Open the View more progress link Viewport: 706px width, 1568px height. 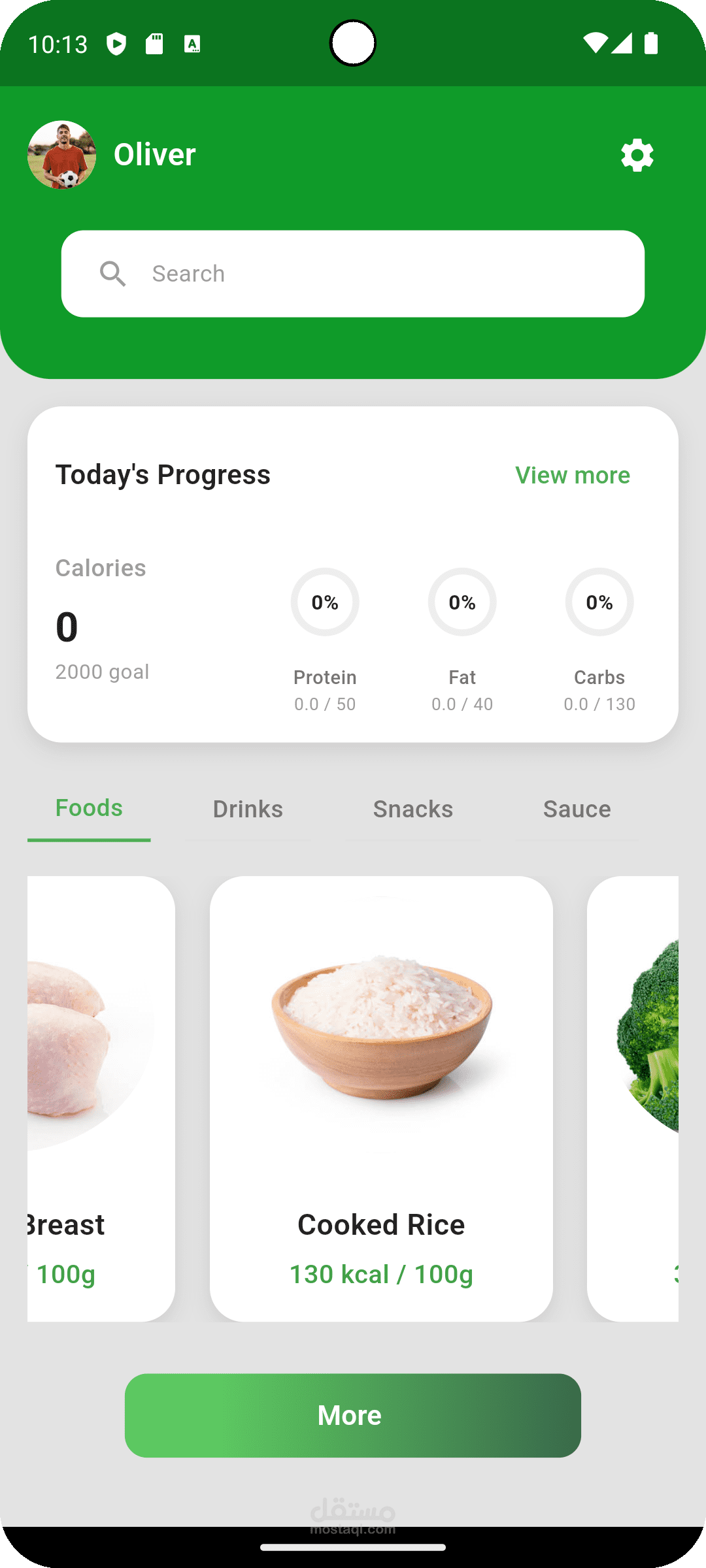573,475
